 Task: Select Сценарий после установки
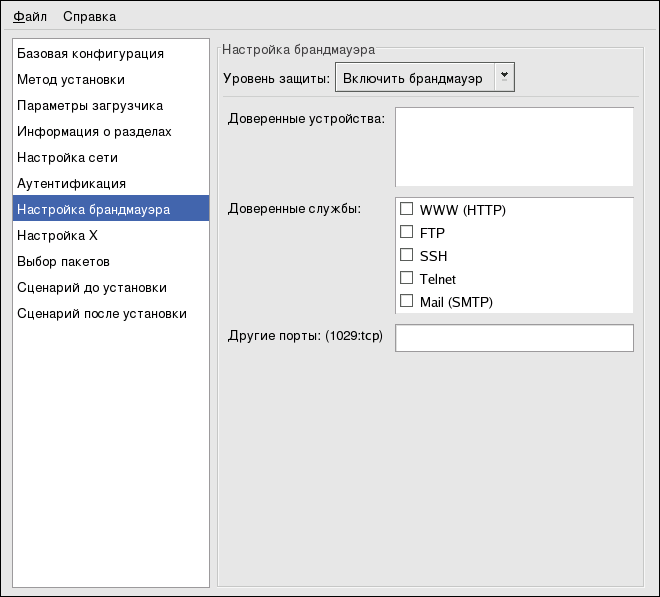click(x=102, y=313)
